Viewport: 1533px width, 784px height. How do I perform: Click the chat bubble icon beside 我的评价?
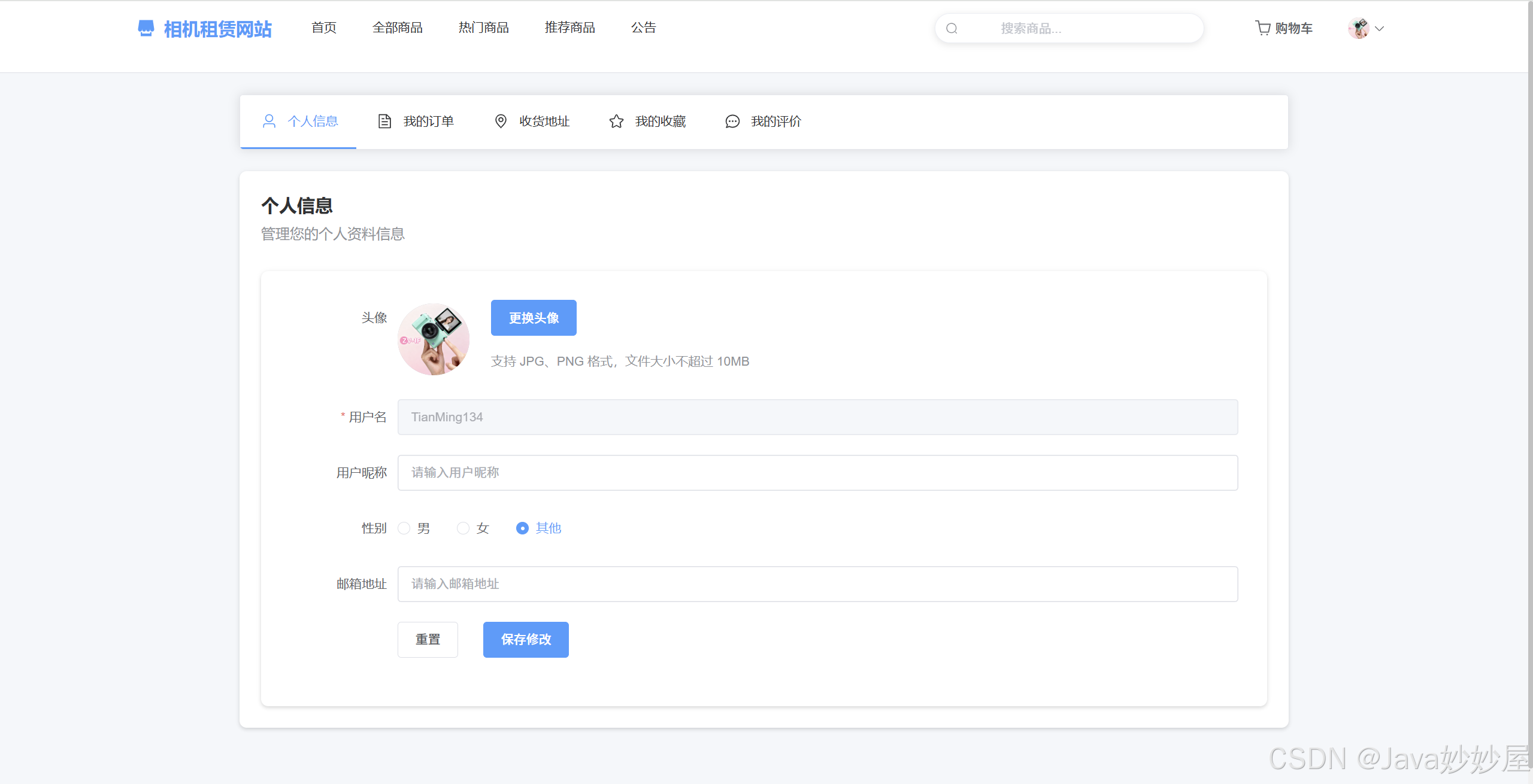click(732, 121)
